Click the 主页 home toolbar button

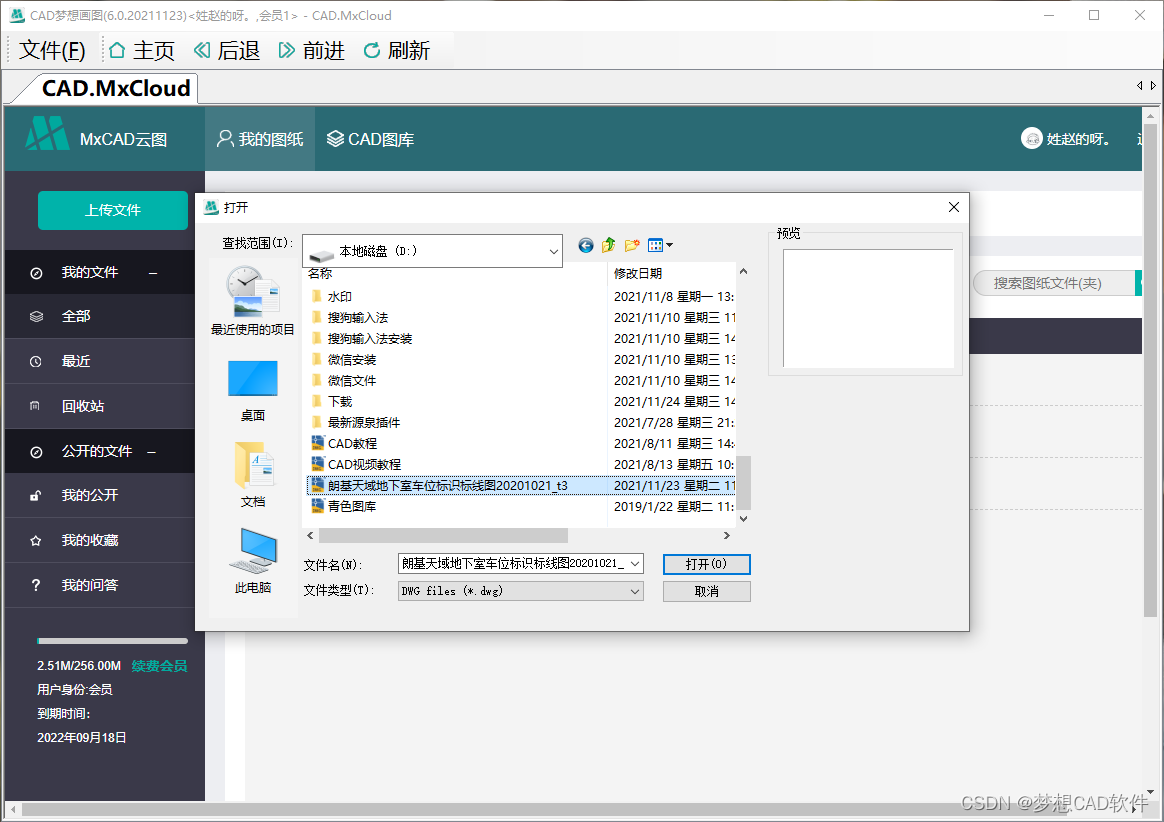click(142, 50)
